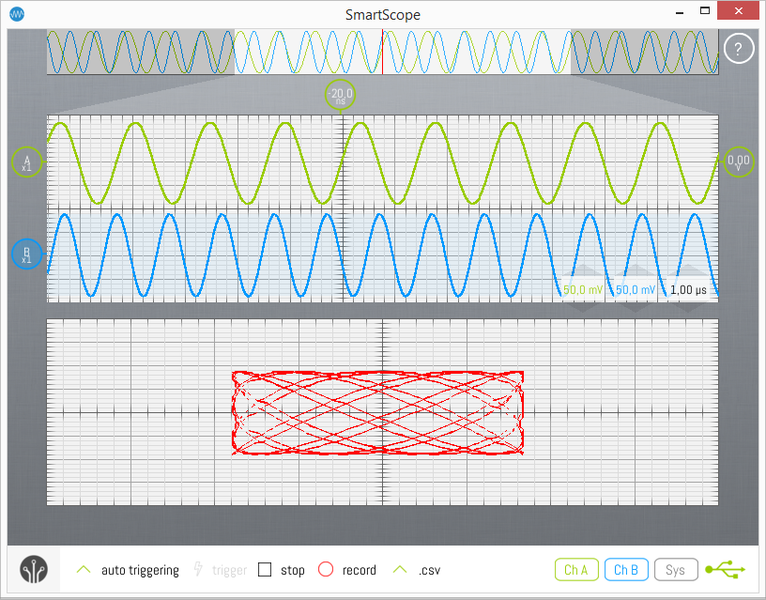Image resolution: width=766 pixels, height=600 pixels.
Task: Click the blue 50,0 mV scale label
Action: (x=635, y=289)
